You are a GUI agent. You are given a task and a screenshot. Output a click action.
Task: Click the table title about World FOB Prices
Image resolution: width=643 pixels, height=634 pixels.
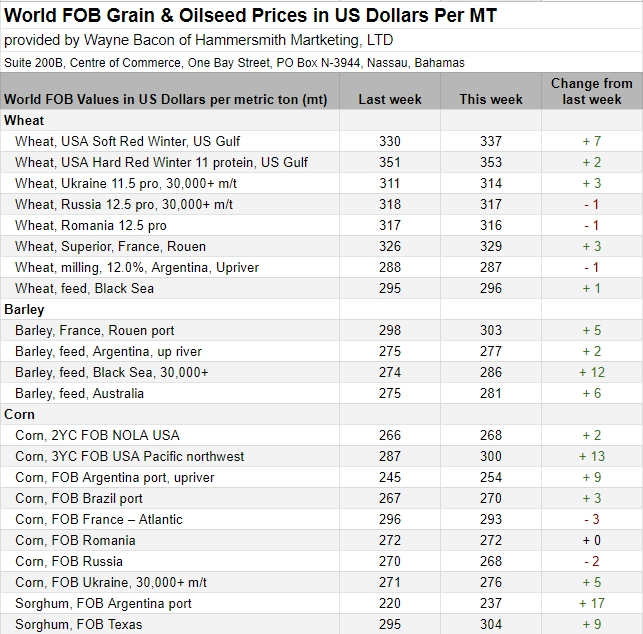coord(250,17)
